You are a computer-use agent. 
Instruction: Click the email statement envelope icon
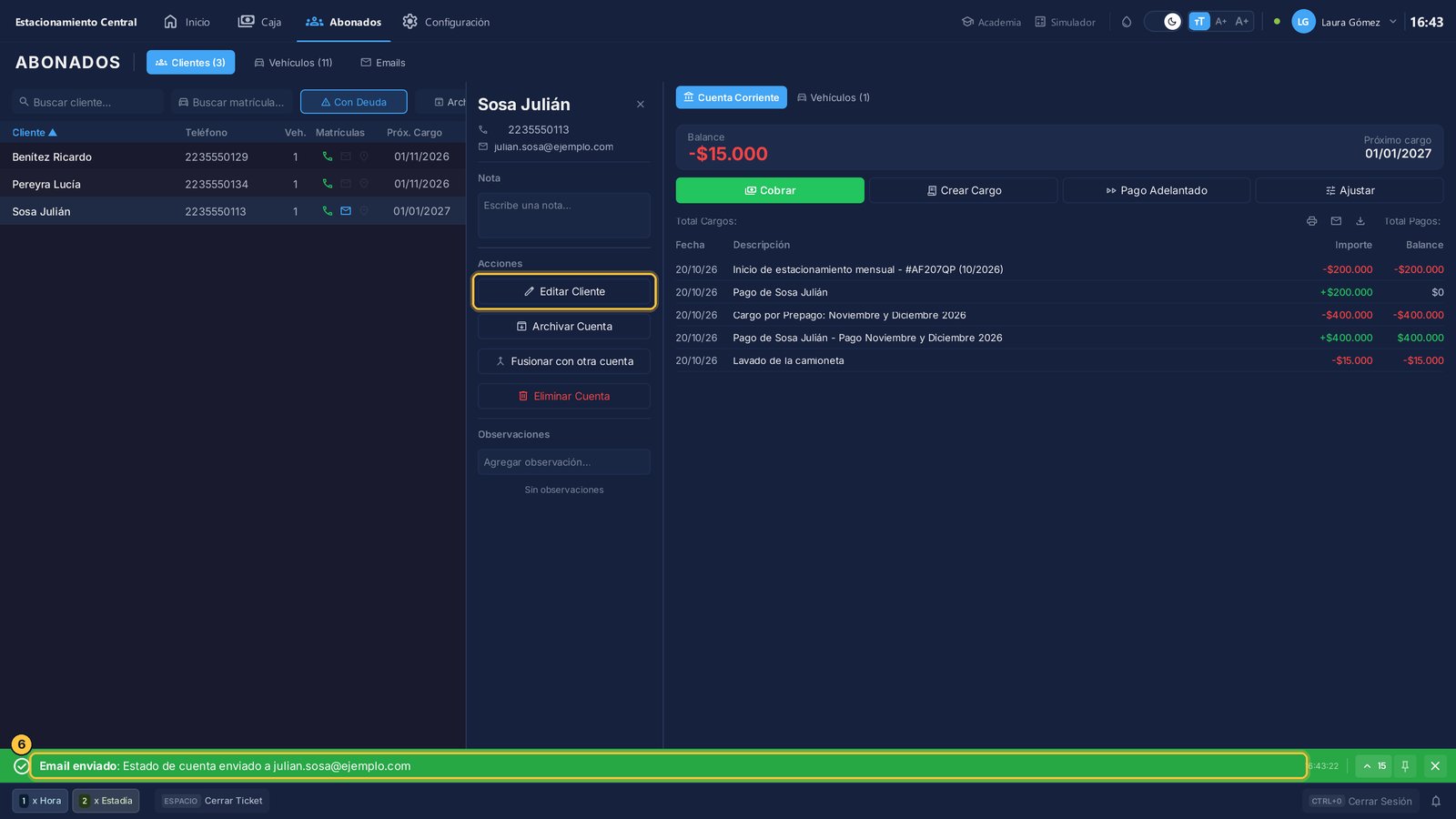point(1336,221)
